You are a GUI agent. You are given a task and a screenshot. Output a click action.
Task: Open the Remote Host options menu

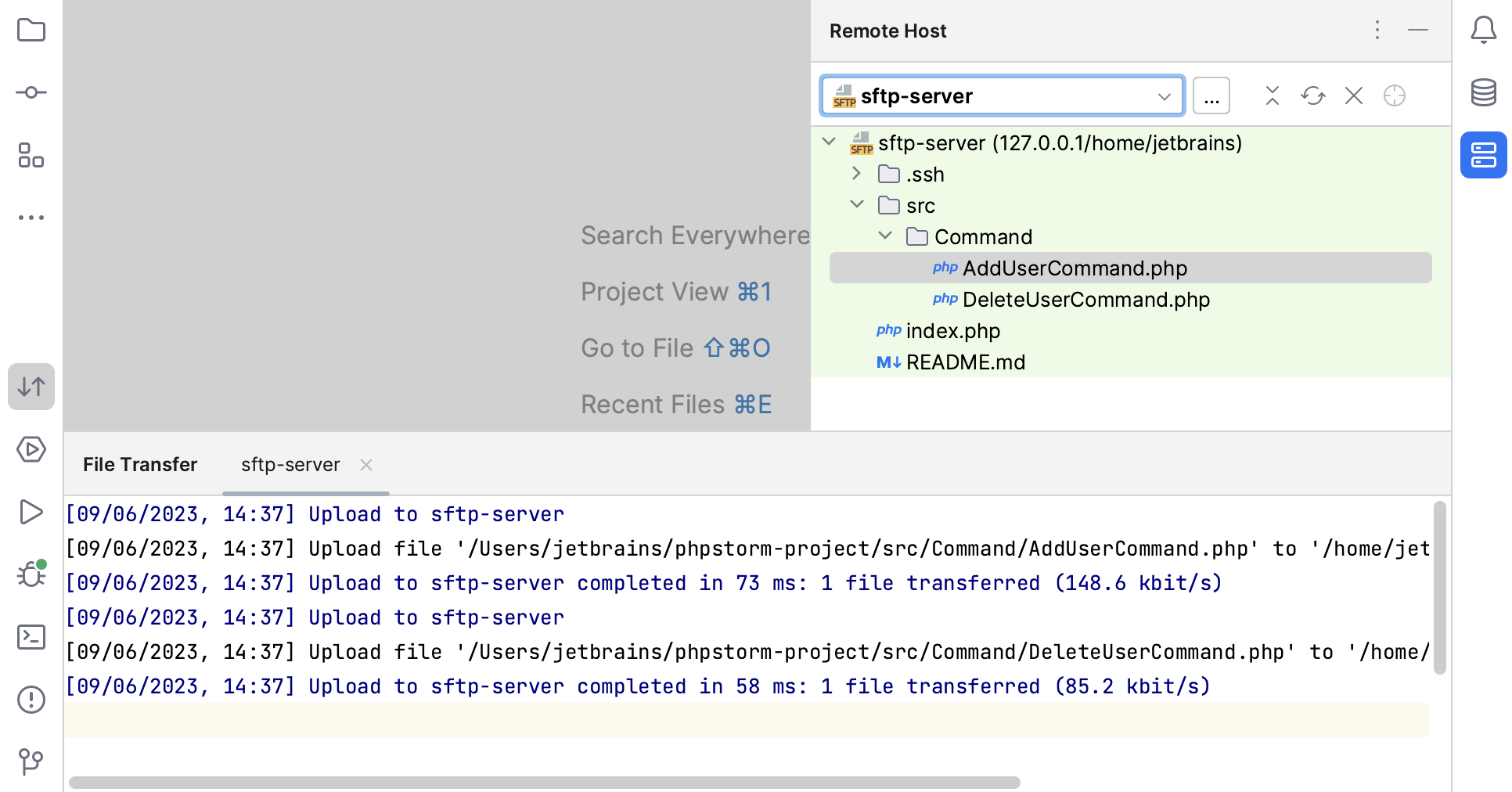tap(1377, 31)
